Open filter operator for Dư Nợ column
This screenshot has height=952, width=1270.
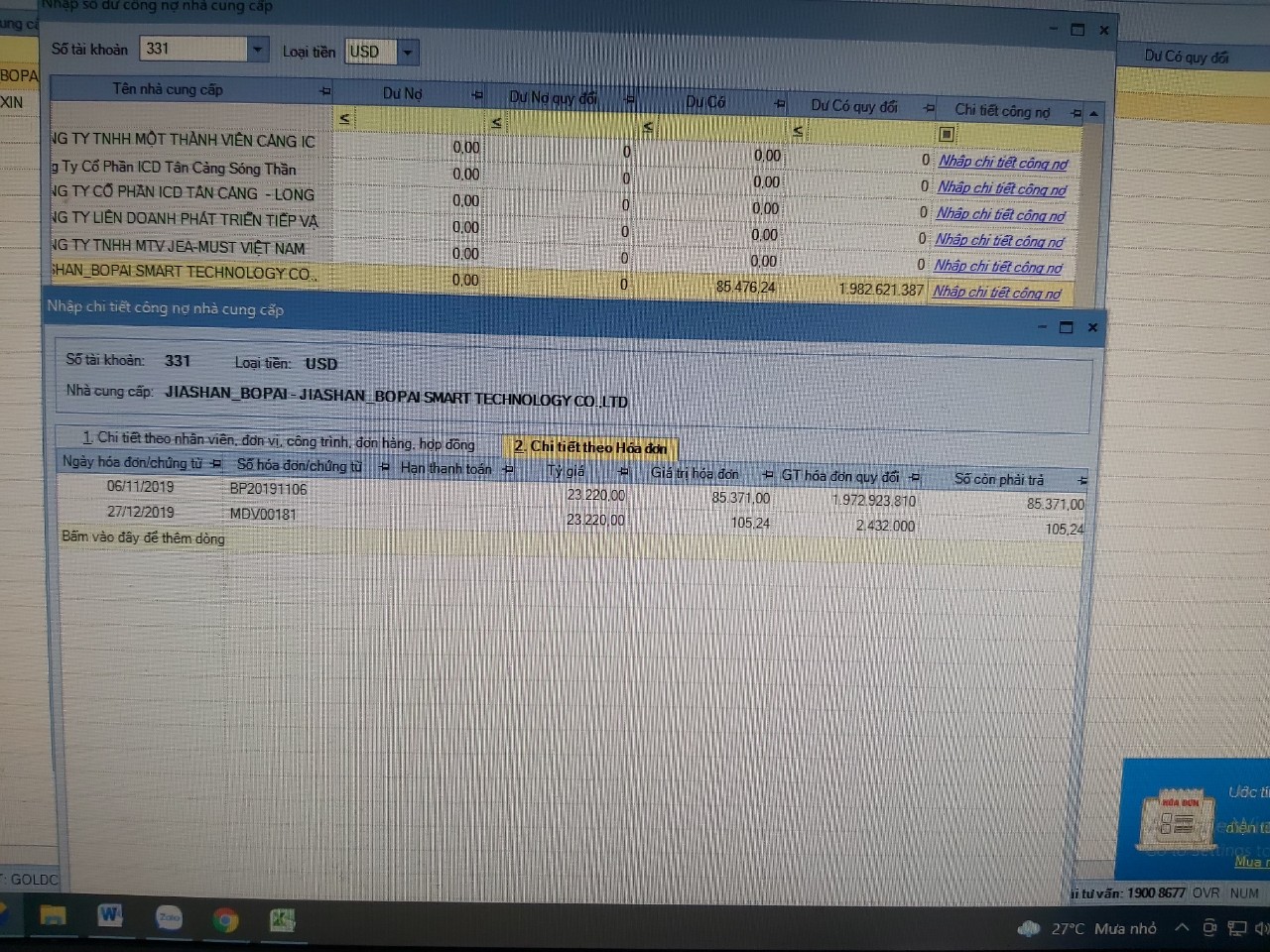coord(344,119)
